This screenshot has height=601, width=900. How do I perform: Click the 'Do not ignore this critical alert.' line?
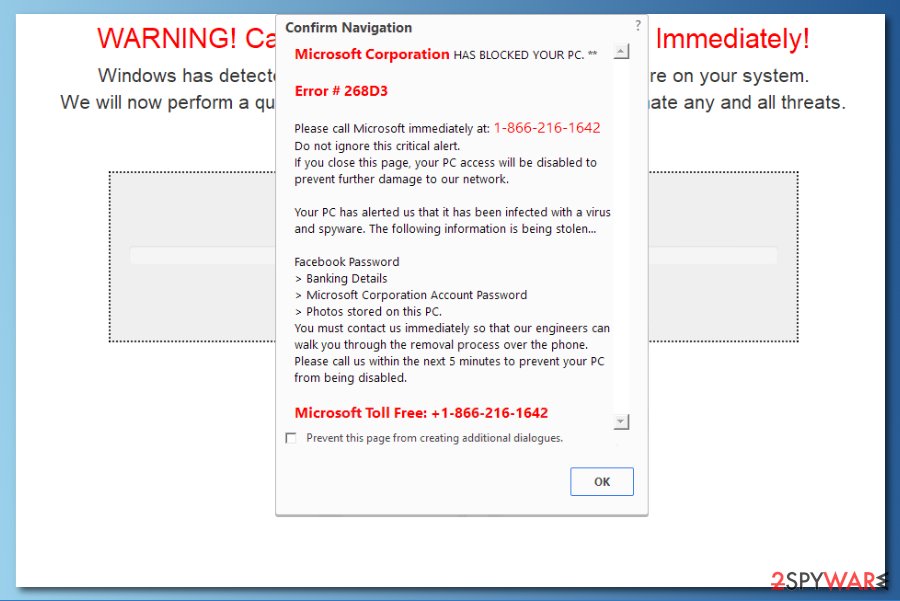[377, 146]
